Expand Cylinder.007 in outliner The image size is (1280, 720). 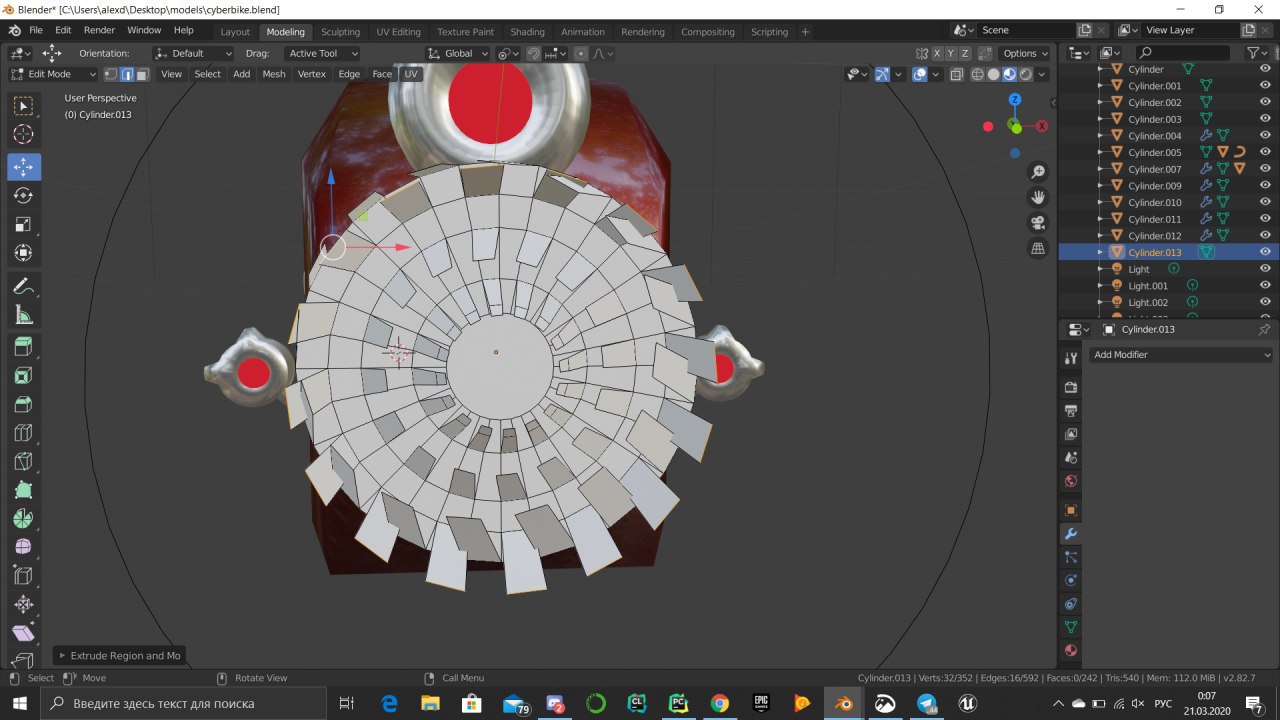(x=1101, y=169)
